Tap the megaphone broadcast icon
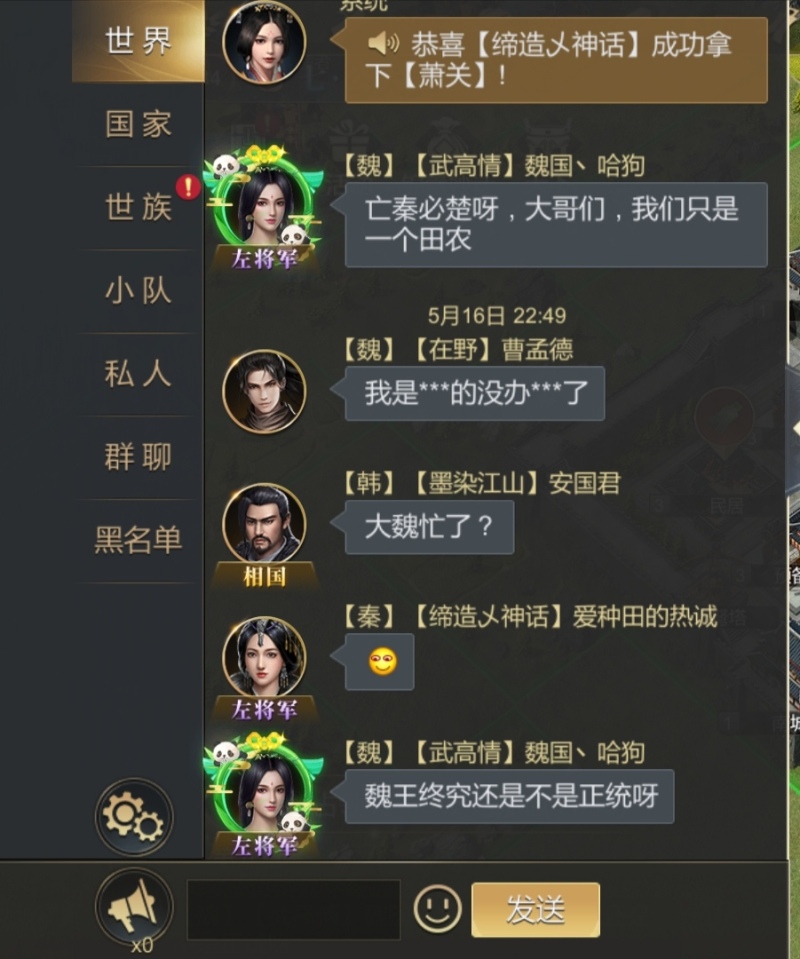Image resolution: width=800 pixels, height=959 pixels. (134, 906)
